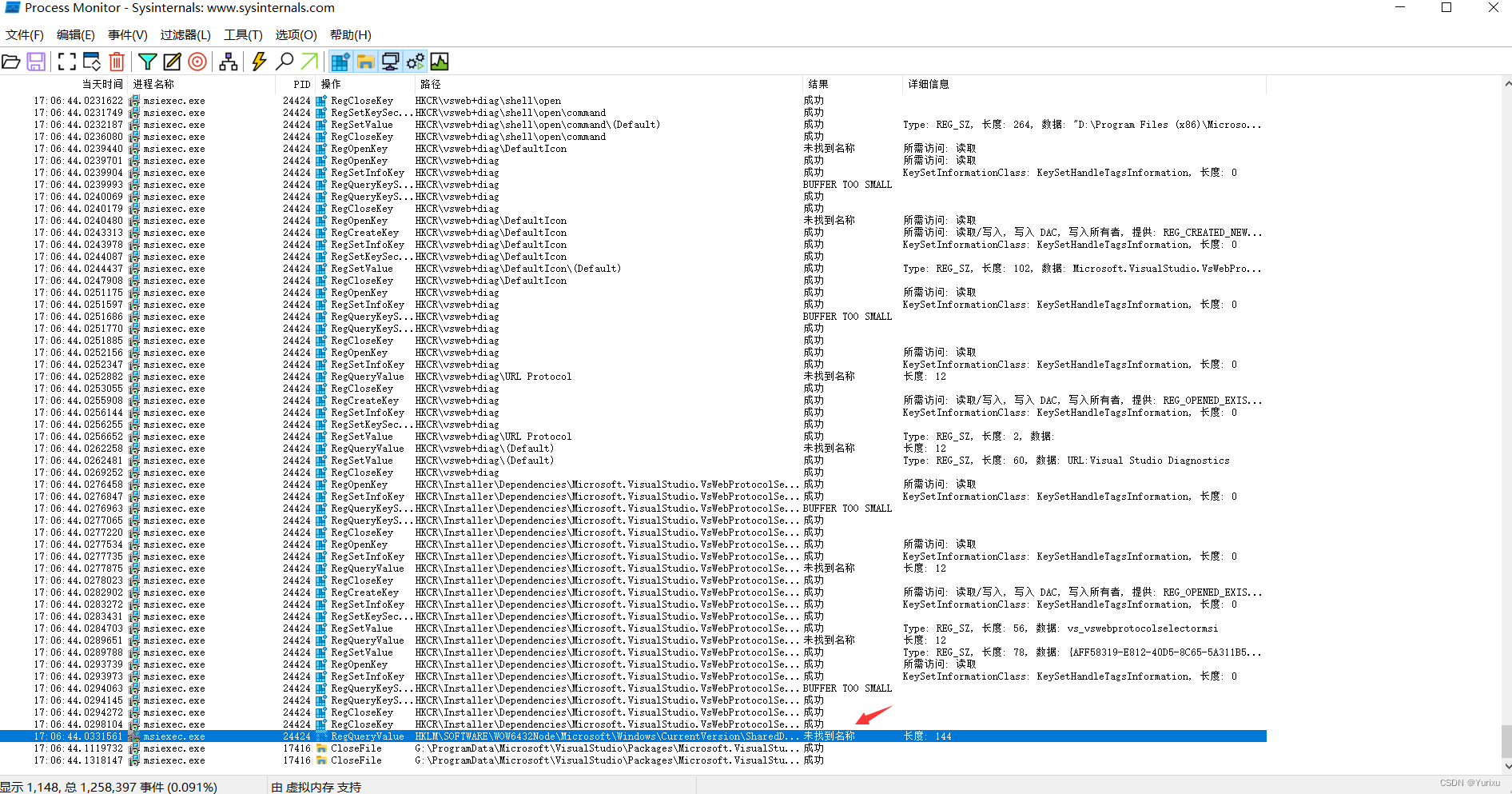
Task: Click the msiexec.exe process icon at 17:06:44.0239440
Action: pyautogui.click(x=134, y=149)
